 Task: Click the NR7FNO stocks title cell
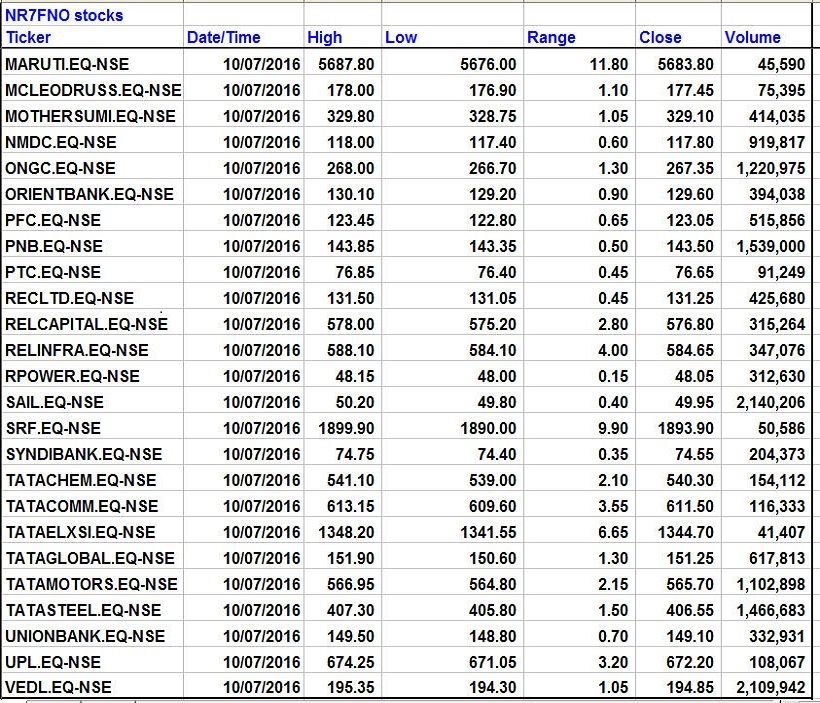[65, 15]
